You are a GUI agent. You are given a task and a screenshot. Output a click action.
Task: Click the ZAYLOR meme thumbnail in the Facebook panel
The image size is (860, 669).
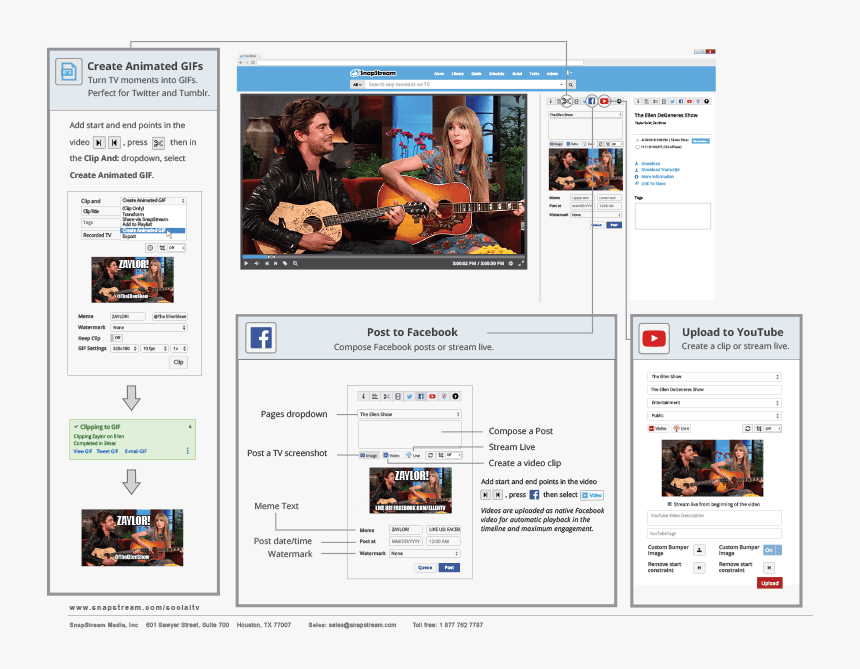click(410, 490)
